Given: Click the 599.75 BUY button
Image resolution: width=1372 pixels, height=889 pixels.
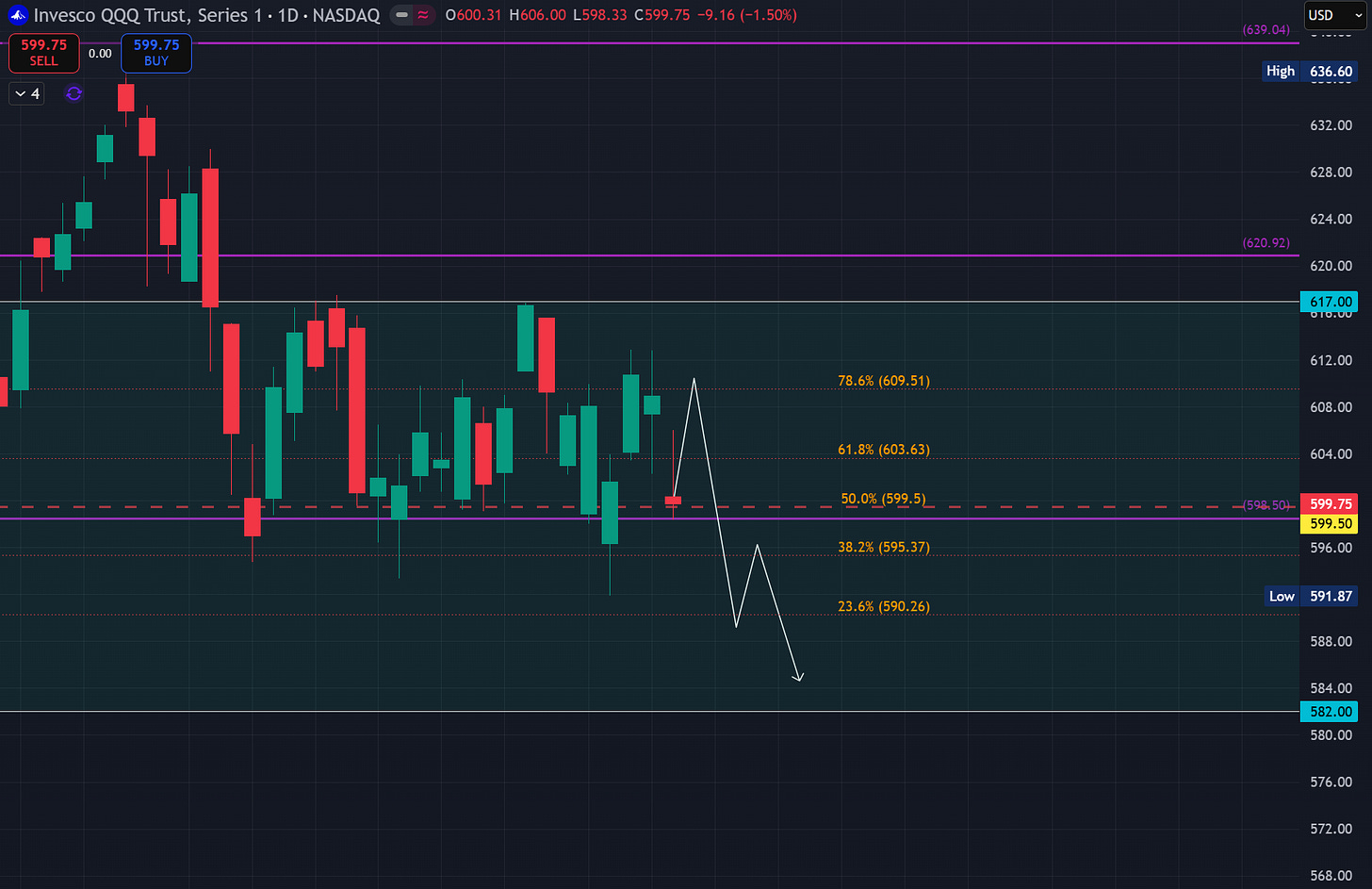Looking at the screenshot, I should tap(156, 53).
